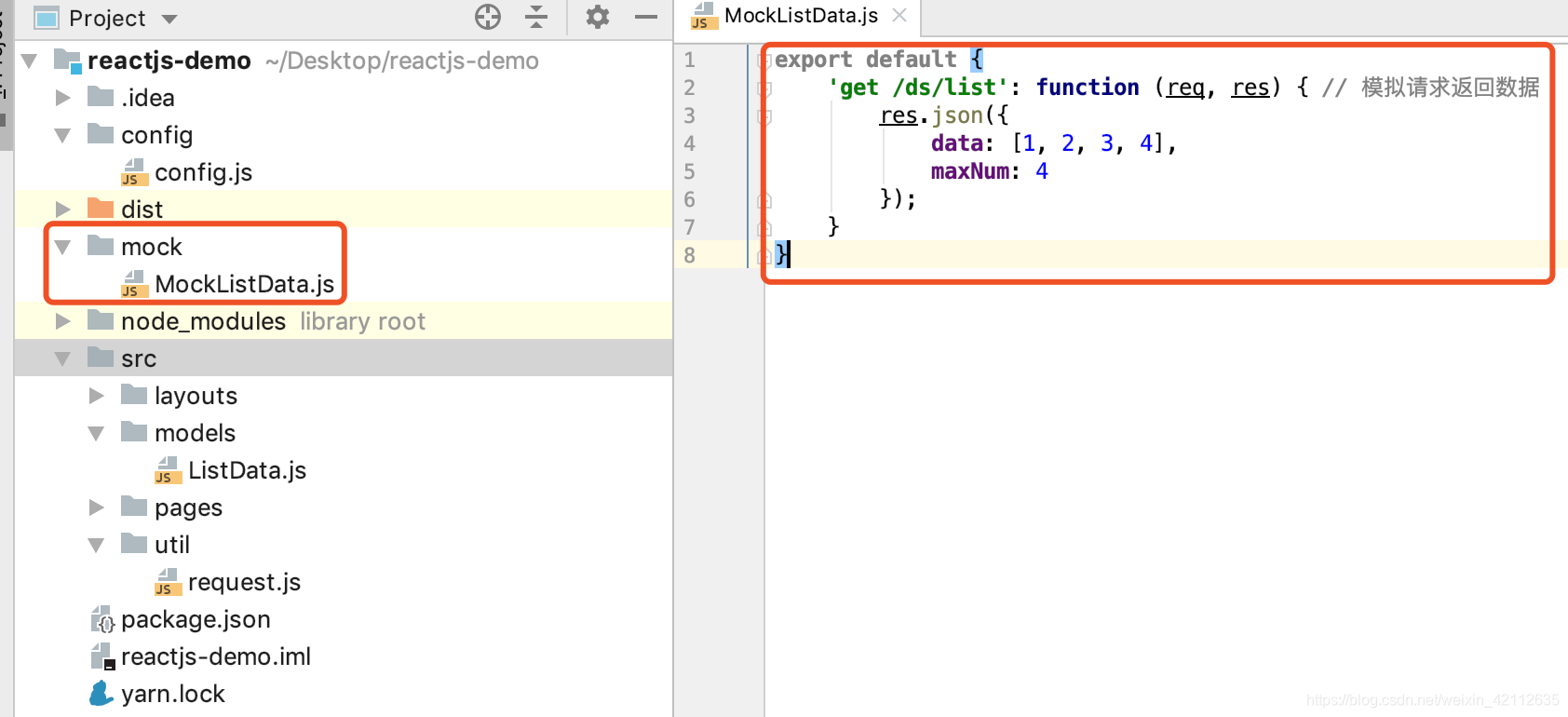Click the 'data' property on line 4

click(957, 143)
